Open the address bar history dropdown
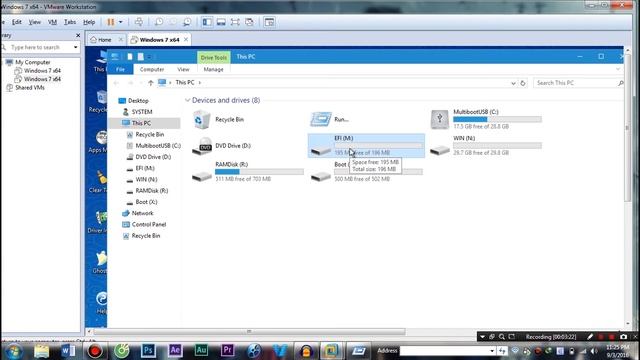This screenshot has width=640, height=360. click(x=513, y=83)
